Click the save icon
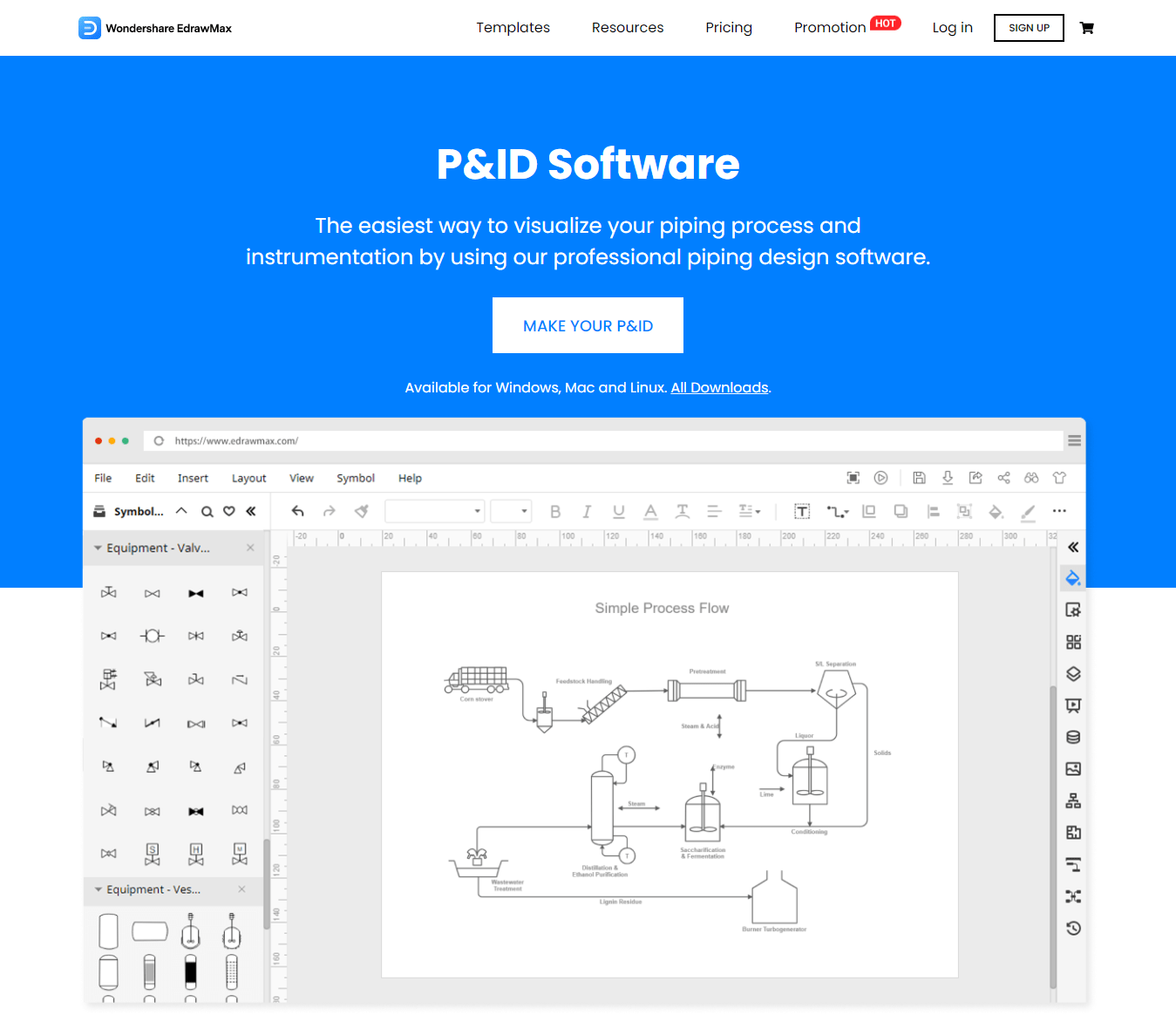The width and height of the screenshot is (1176, 1015). click(x=919, y=478)
